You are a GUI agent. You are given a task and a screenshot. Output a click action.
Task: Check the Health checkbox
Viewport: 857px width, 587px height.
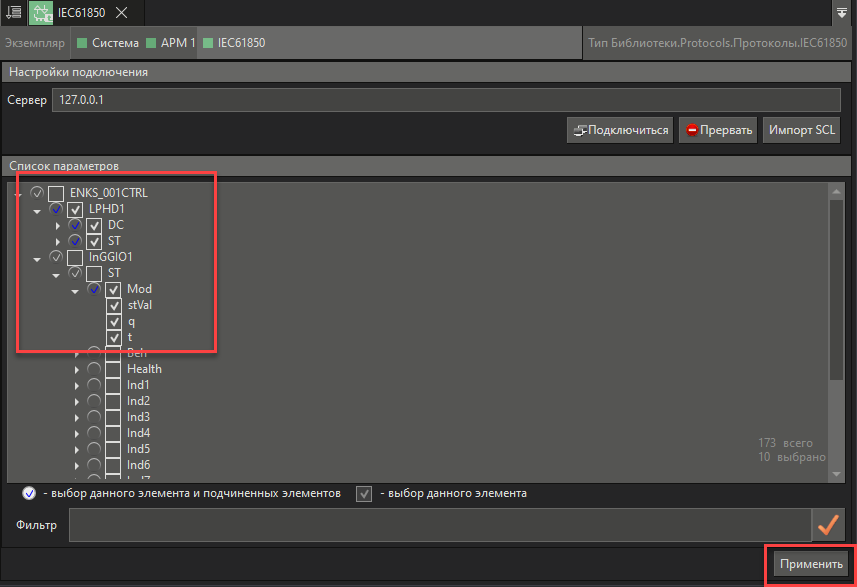pyautogui.click(x=112, y=369)
